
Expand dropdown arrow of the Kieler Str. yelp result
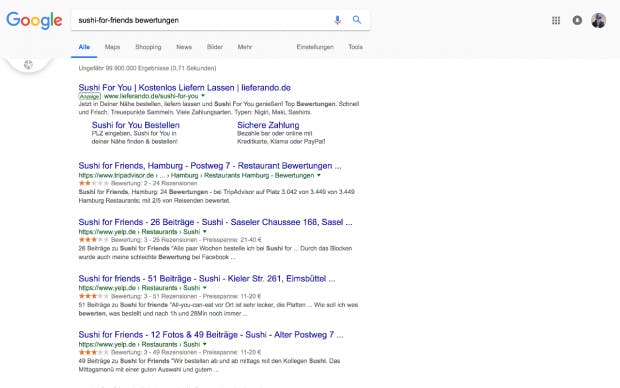point(205,288)
